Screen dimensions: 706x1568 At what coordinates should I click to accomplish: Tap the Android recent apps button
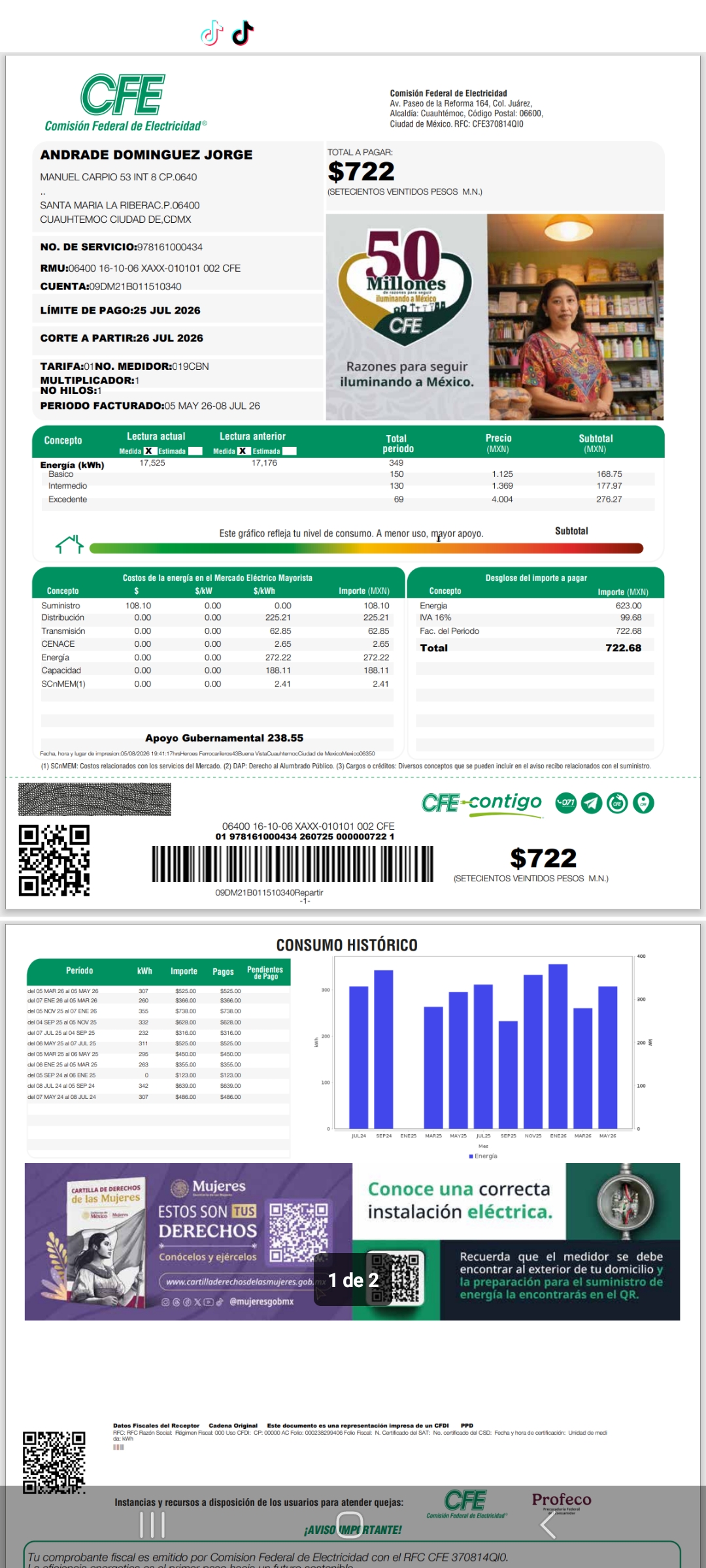(152, 1525)
